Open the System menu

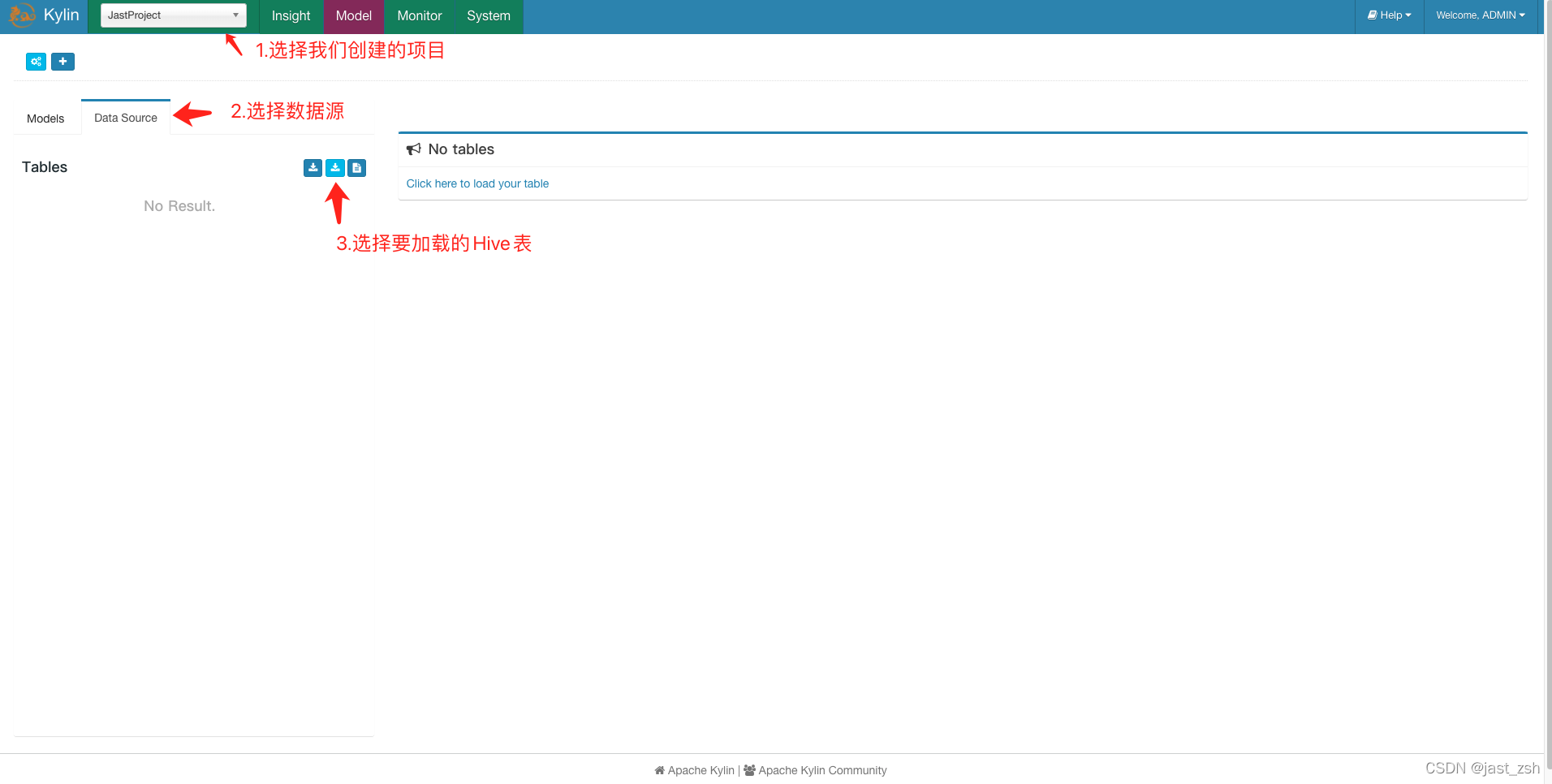pos(488,16)
